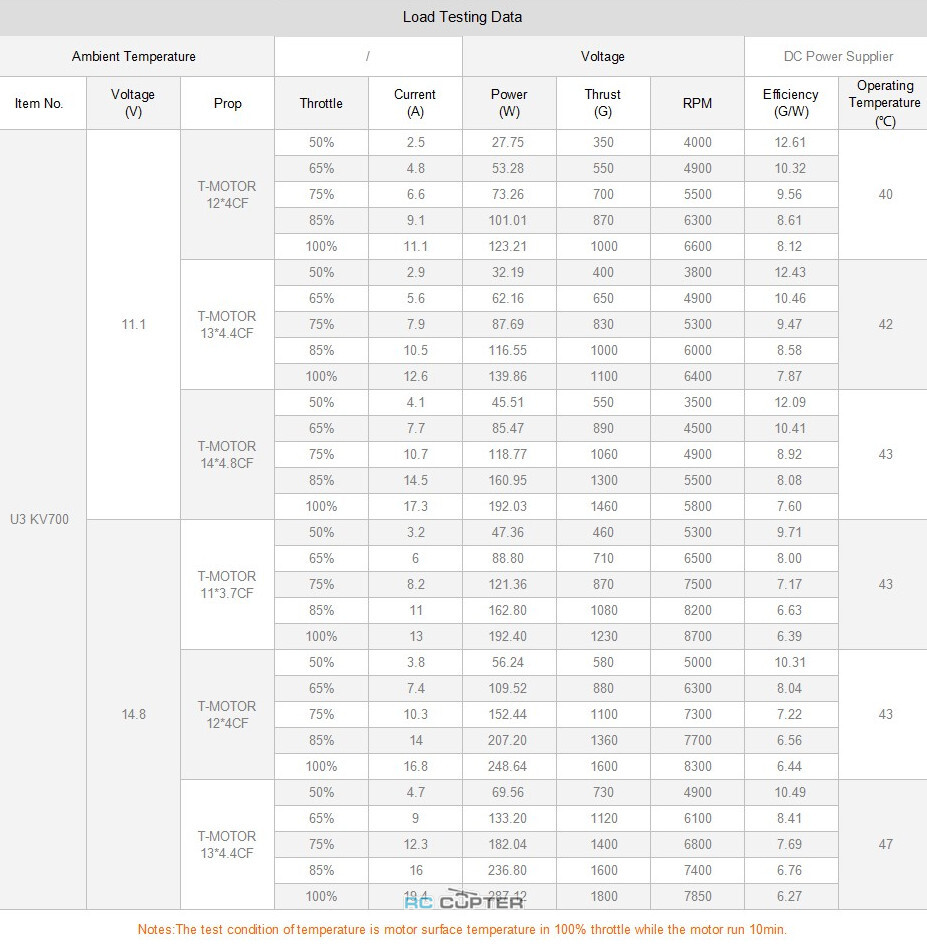
Task: Click efficiency value '8.00'
Action: (x=790, y=558)
